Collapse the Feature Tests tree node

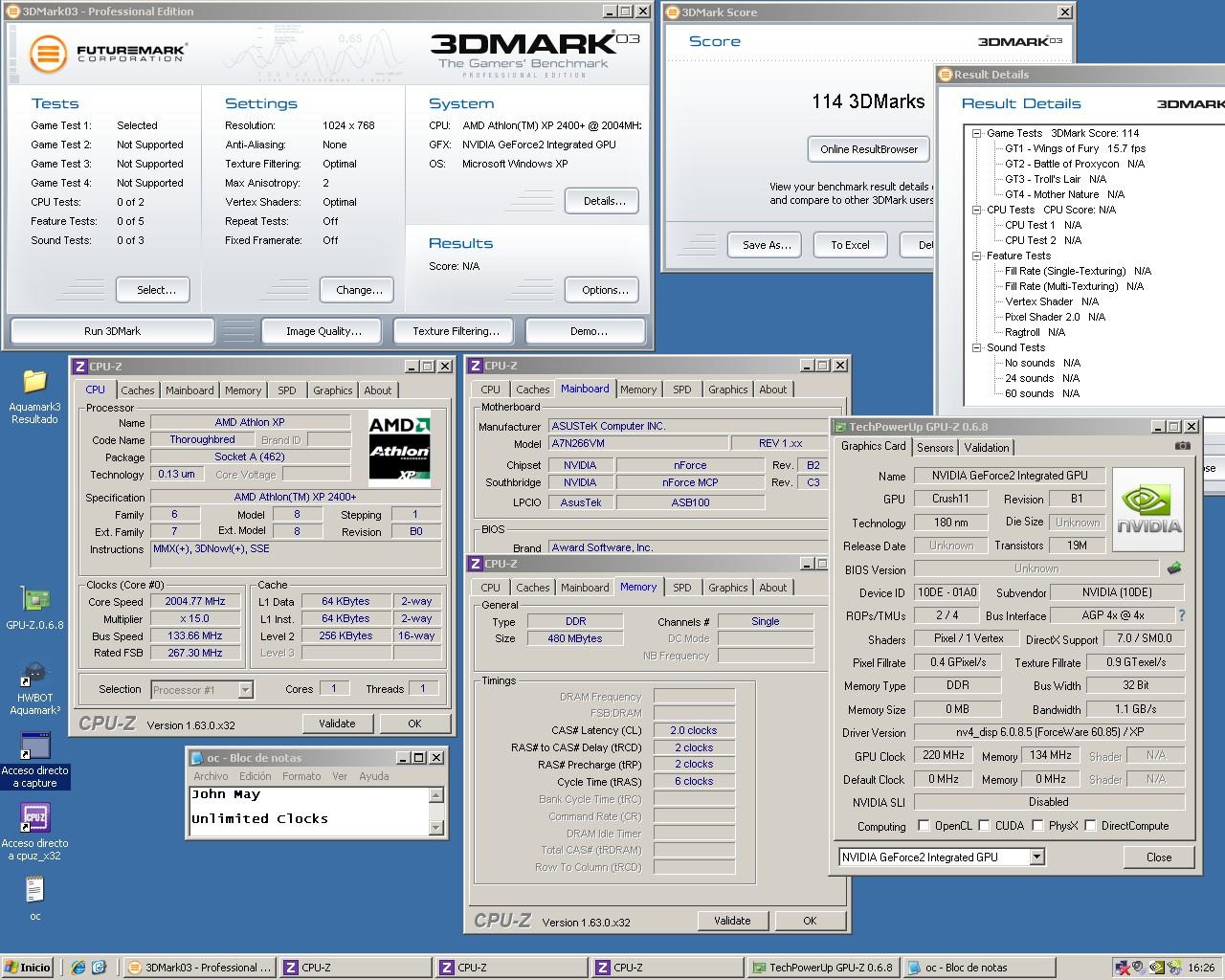pyautogui.click(x=977, y=256)
